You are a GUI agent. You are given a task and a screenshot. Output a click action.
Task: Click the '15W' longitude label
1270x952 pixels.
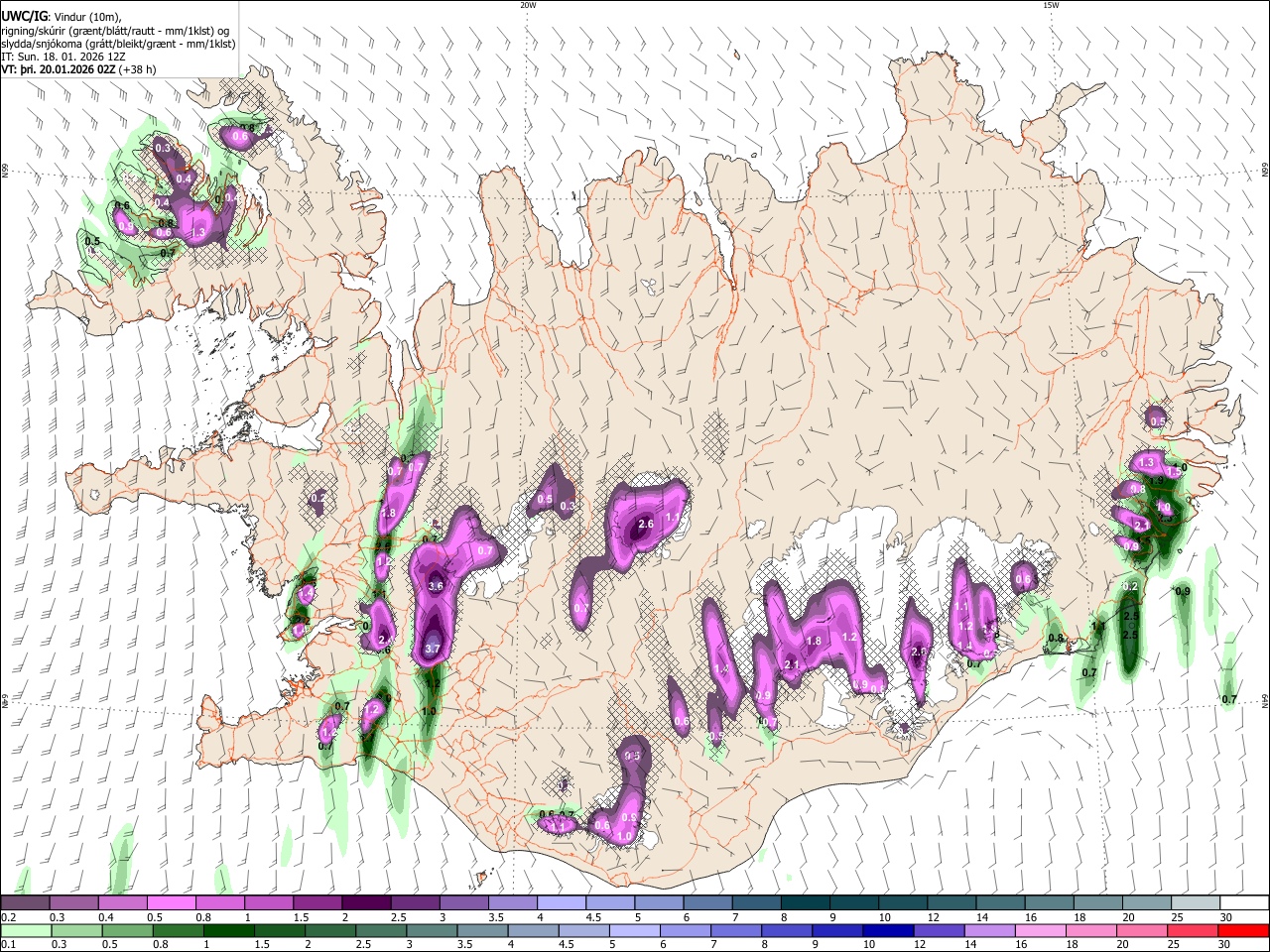pos(1051,5)
